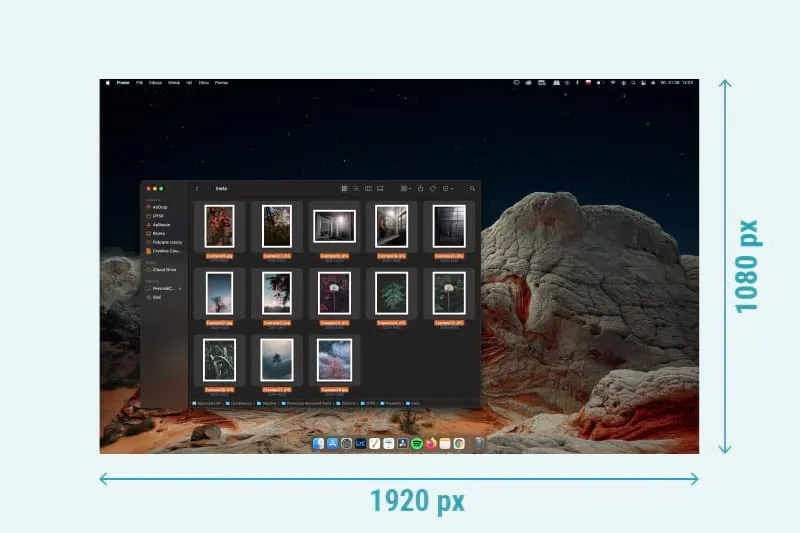Open Finder search magnifier
Viewport: 800px width, 533px height.
(x=470, y=188)
